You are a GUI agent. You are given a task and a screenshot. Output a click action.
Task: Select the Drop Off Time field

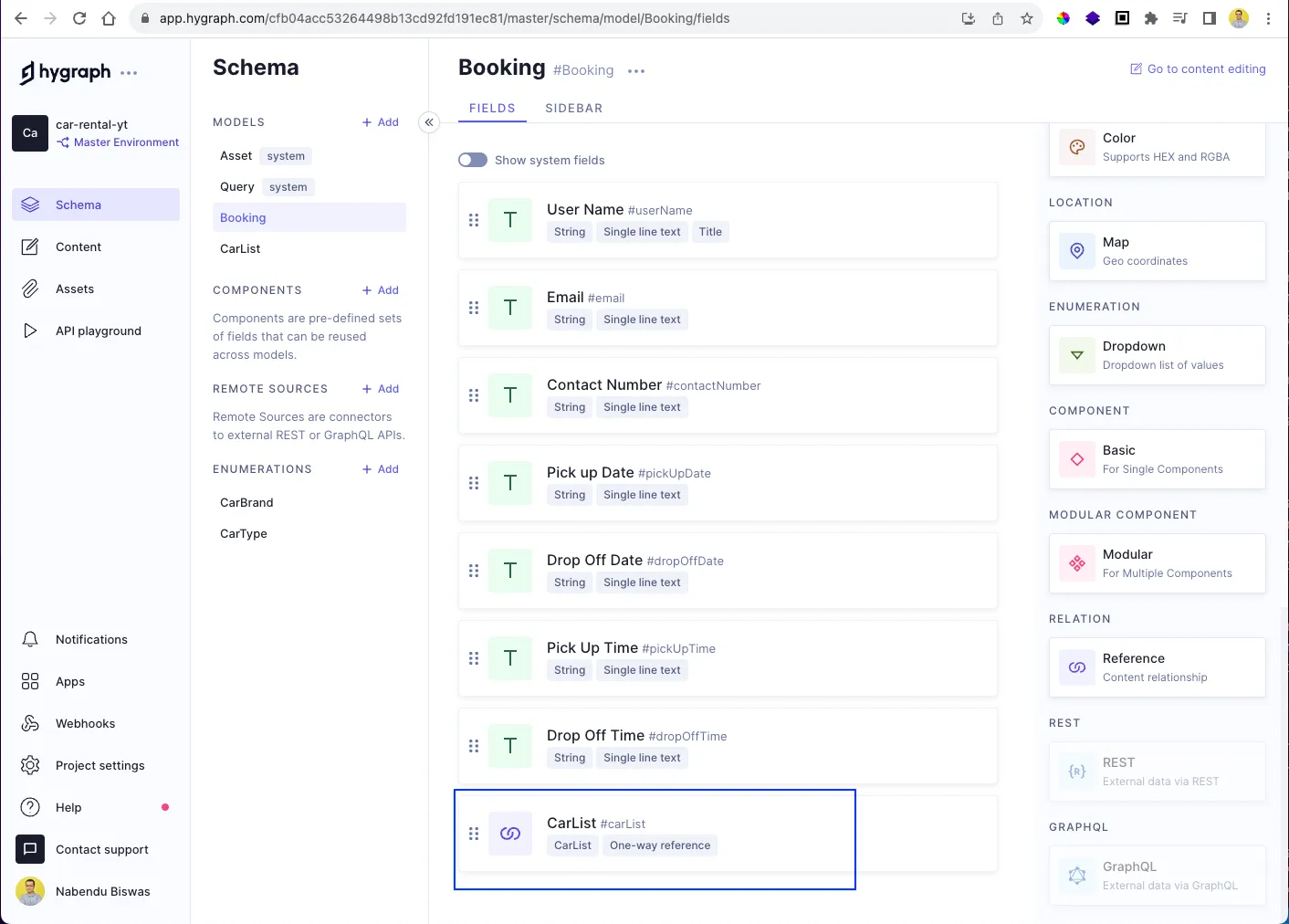[x=728, y=746]
